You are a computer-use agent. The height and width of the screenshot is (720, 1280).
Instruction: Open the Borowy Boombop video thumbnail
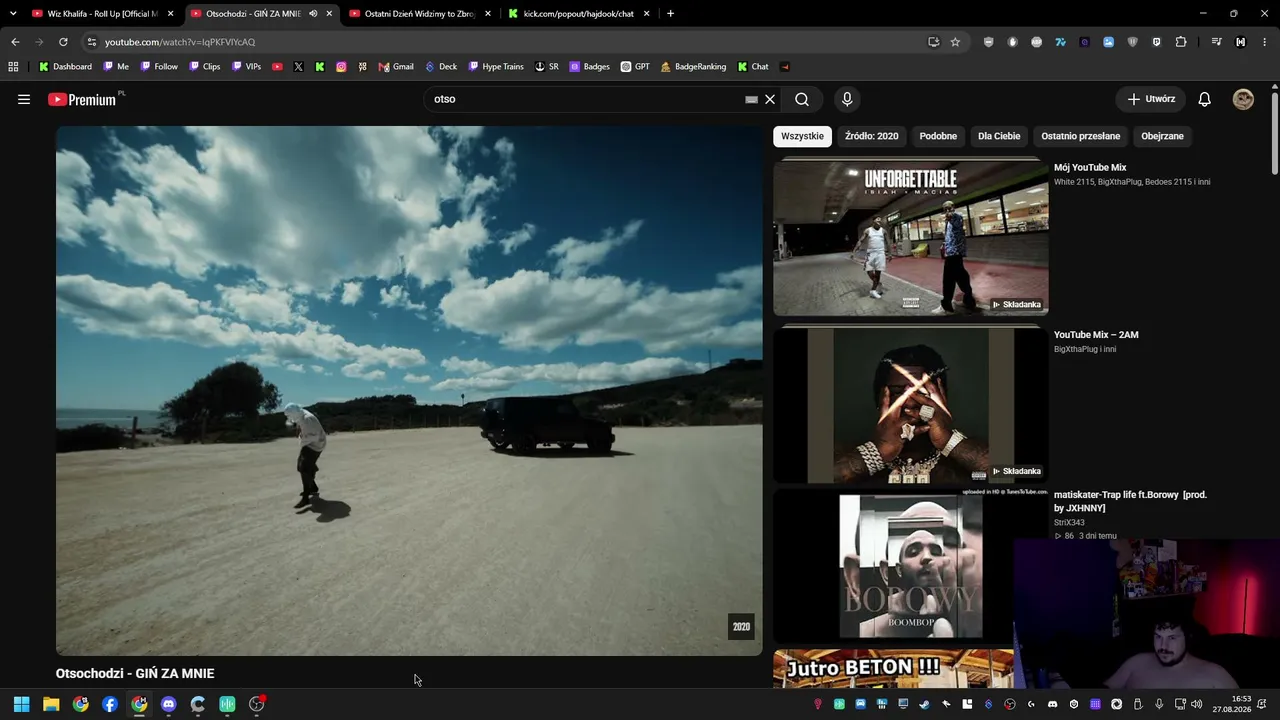tap(911, 565)
